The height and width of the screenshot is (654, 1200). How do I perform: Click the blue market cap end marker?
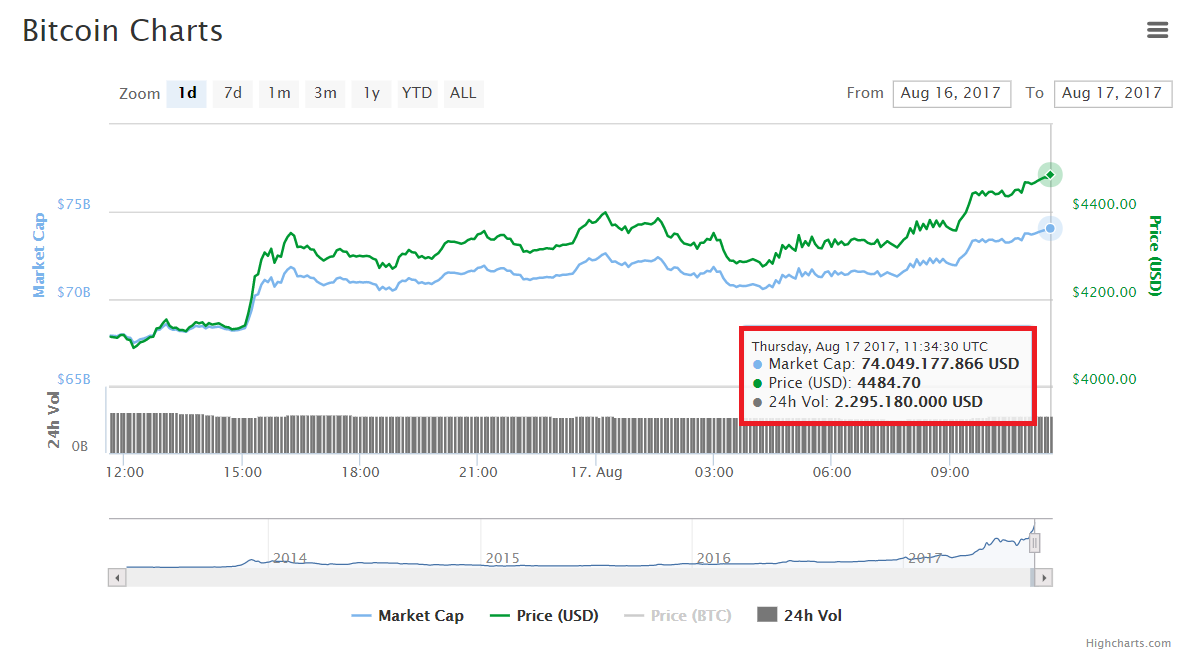tap(1050, 228)
